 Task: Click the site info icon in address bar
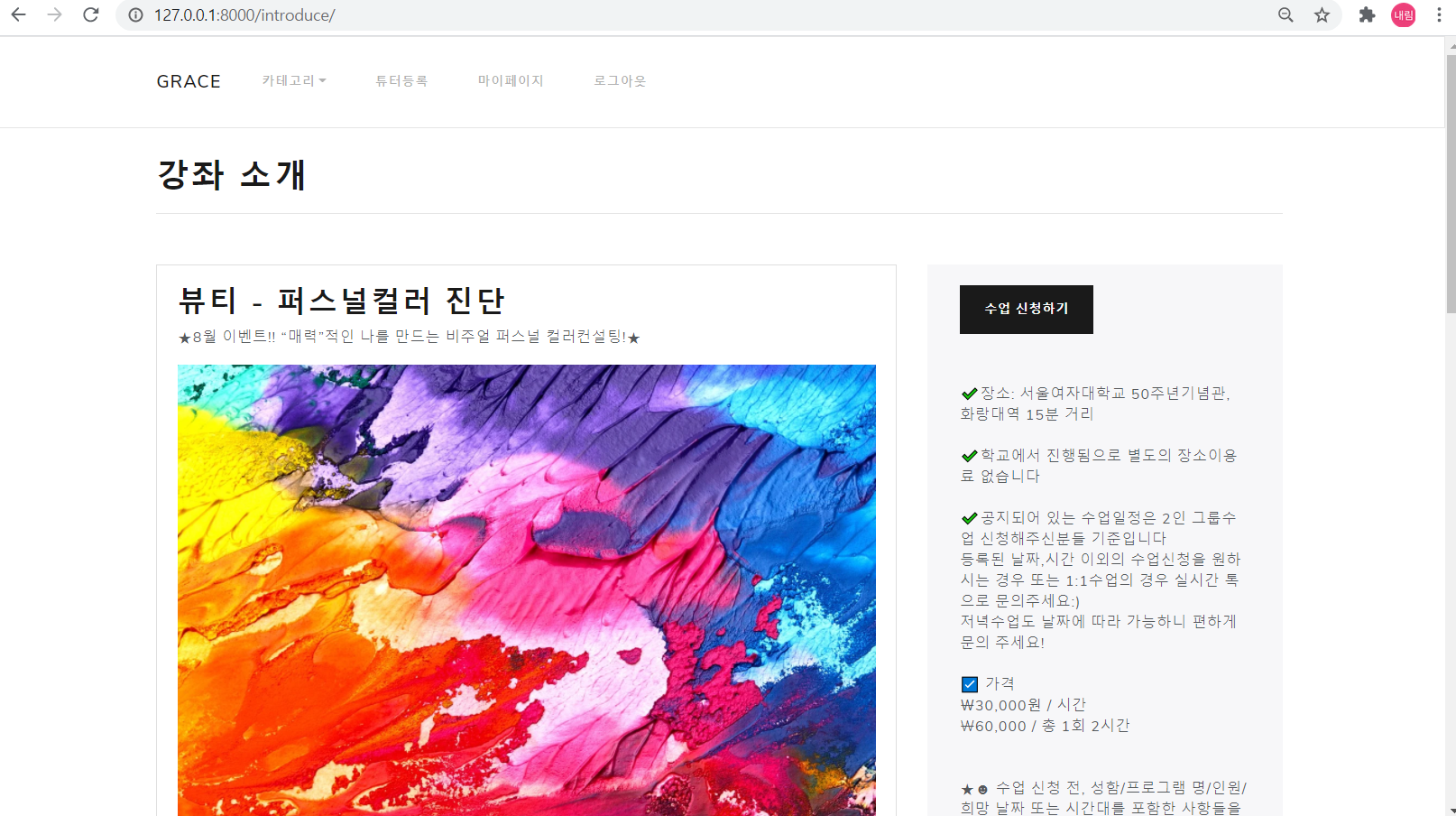pos(135,14)
